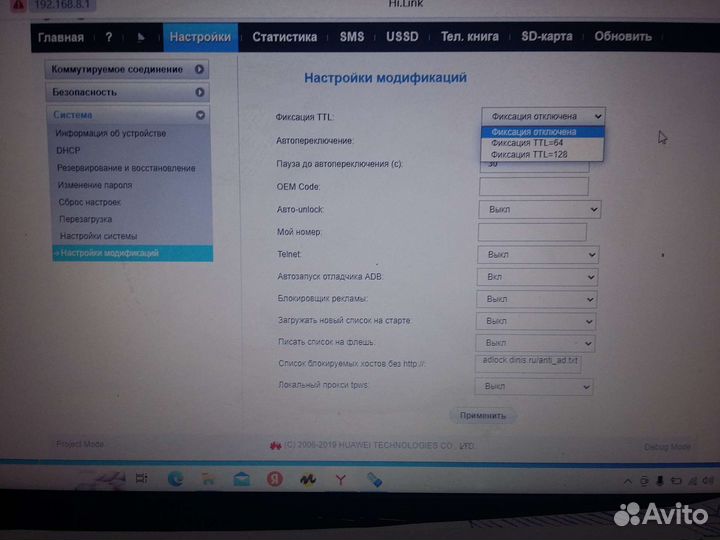Screen dimensions: 720x540
Task: Click the arrow icon next to help
Action: click(x=141, y=37)
